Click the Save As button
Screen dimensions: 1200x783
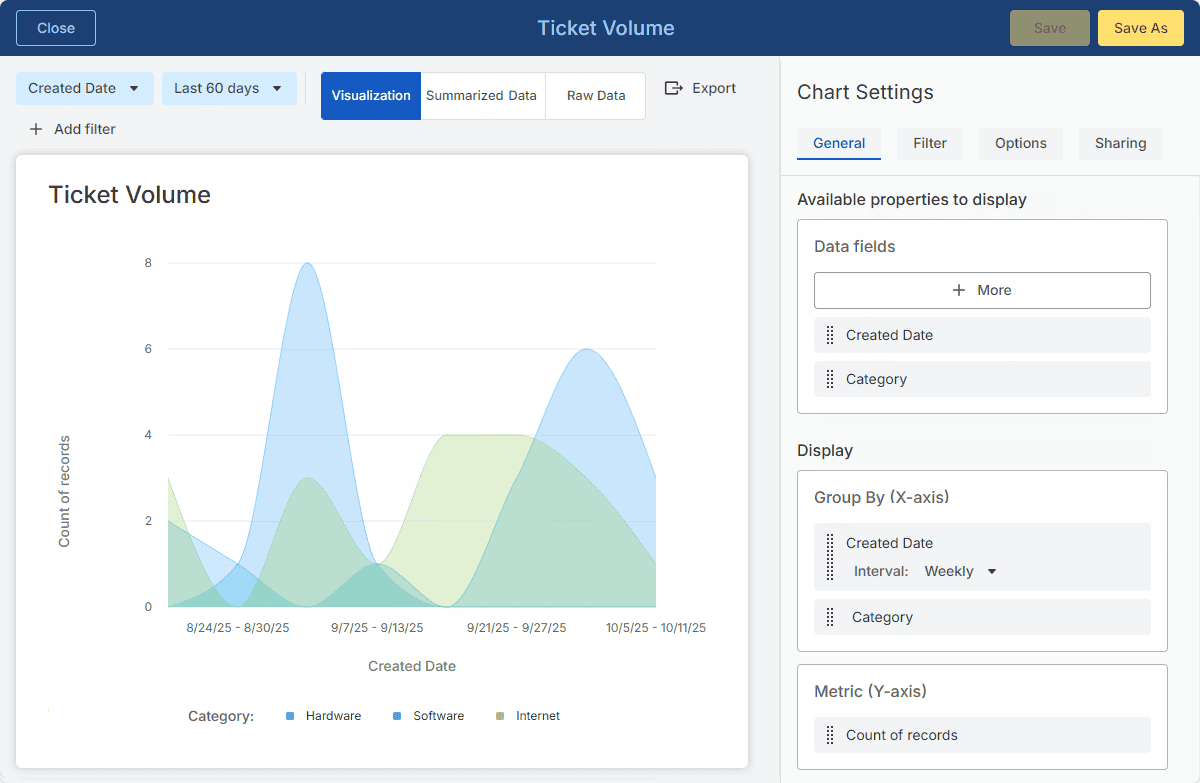pos(1140,28)
